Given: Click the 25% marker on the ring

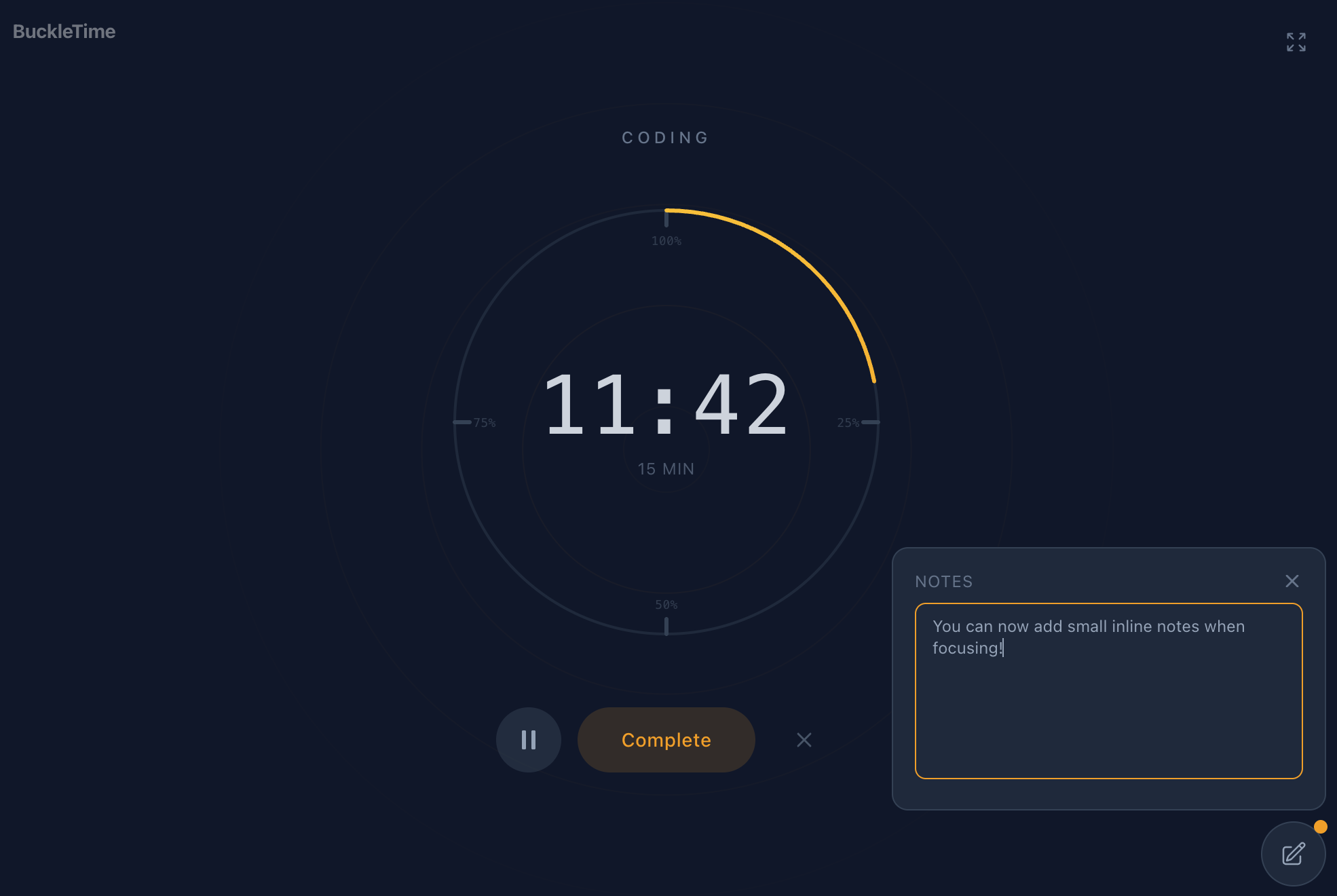Looking at the screenshot, I should click(x=848, y=422).
